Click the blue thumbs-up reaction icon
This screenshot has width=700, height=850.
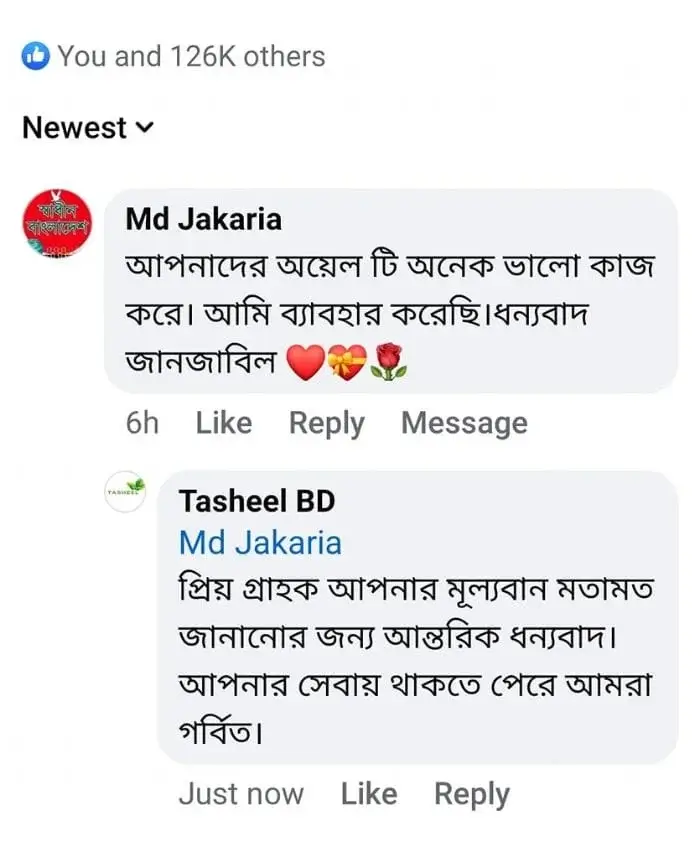(35, 57)
